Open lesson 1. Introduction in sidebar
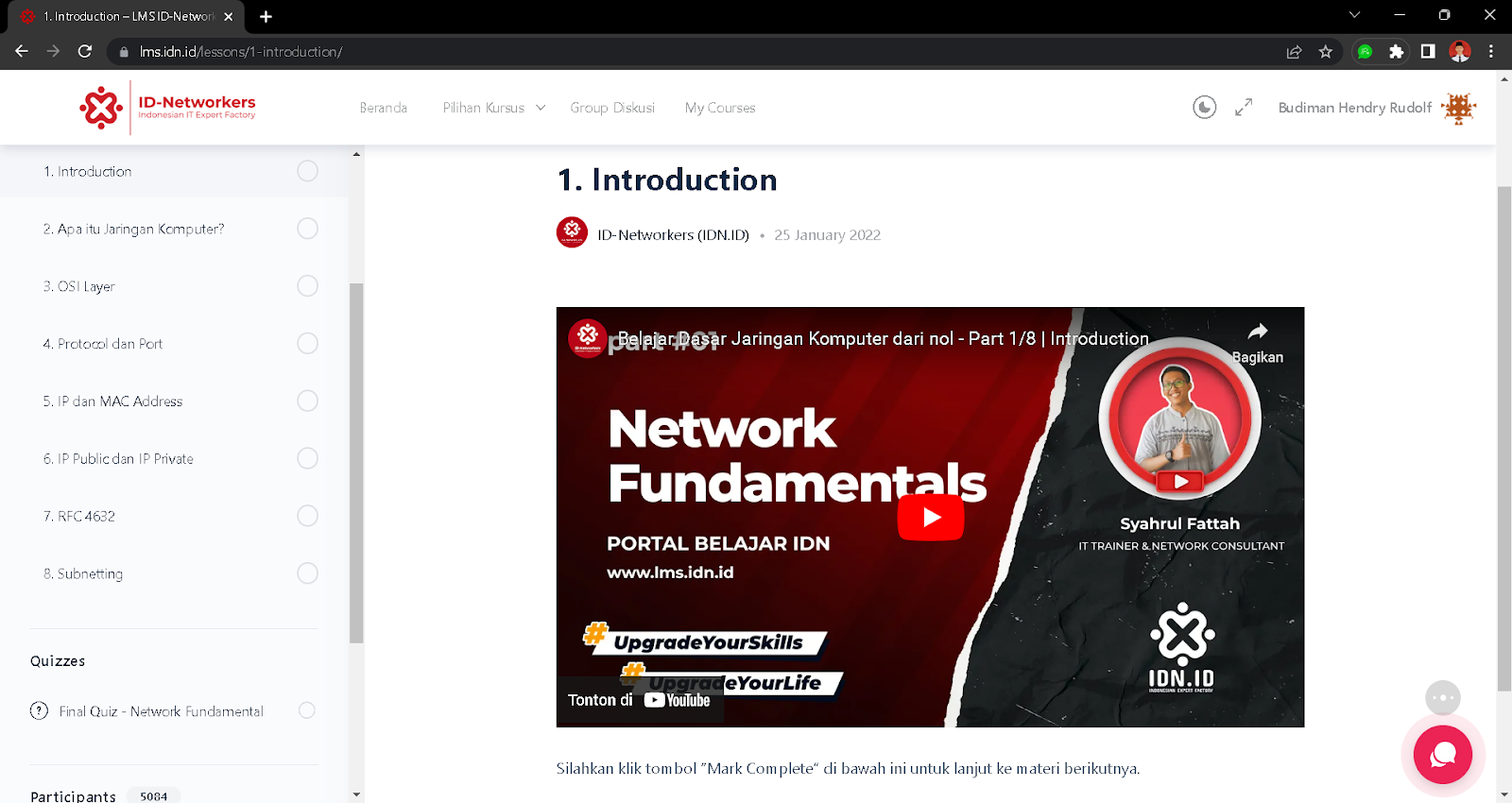1512x803 pixels. pyautogui.click(x=87, y=171)
